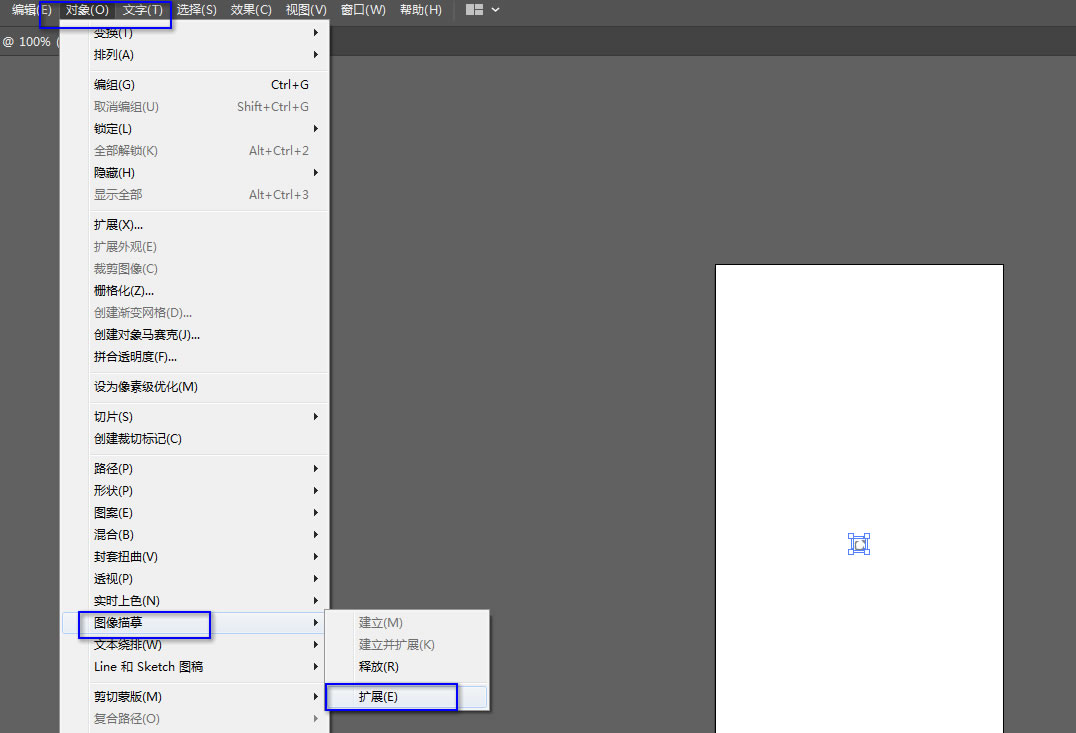The height and width of the screenshot is (733, 1076).
Task: Open the 帮助(H) menu
Action: 420,10
